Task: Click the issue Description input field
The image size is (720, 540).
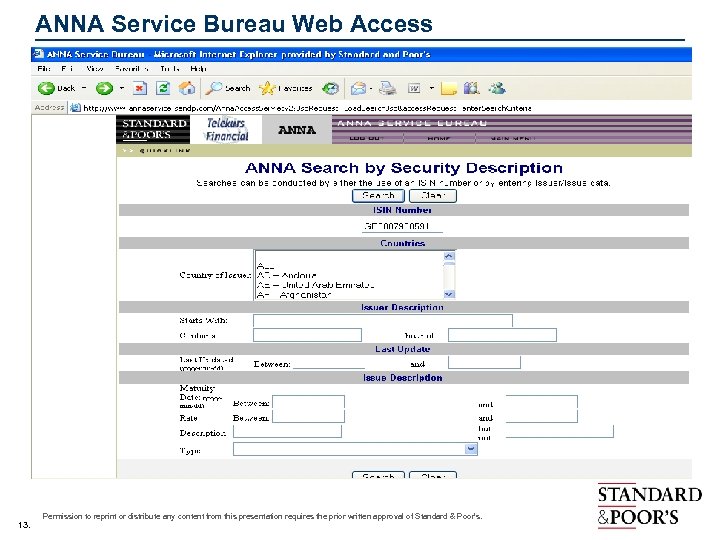Action: (x=287, y=431)
